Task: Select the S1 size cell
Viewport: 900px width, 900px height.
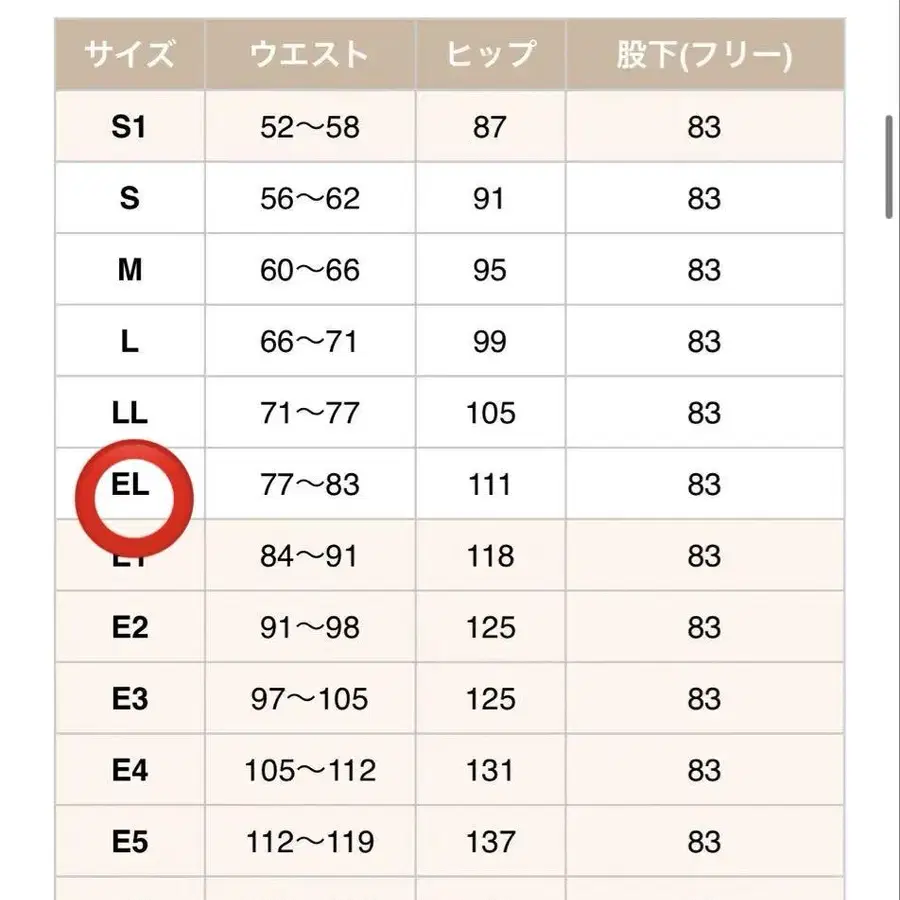Action: point(130,127)
